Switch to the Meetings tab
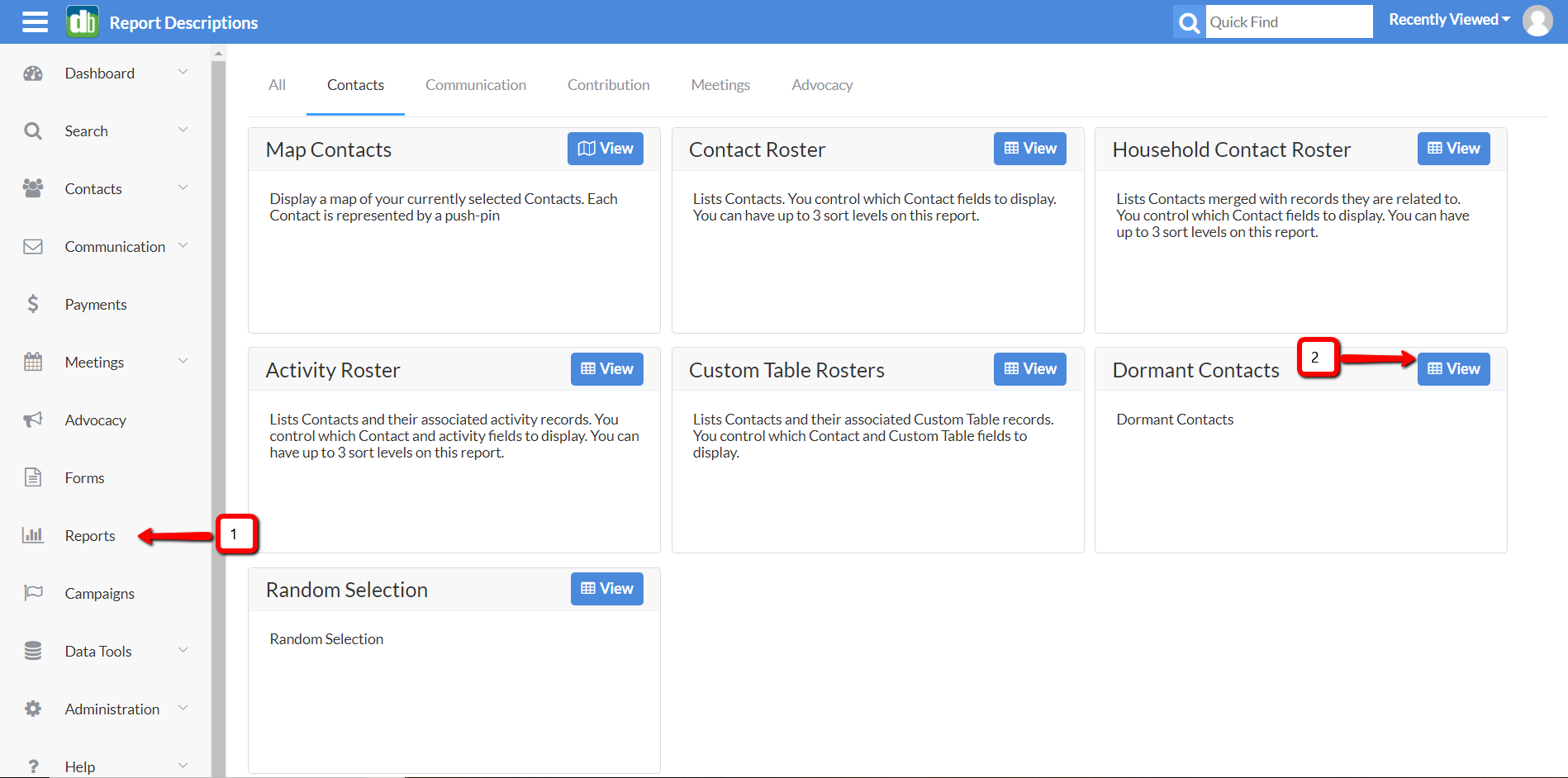 tap(720, 85)
